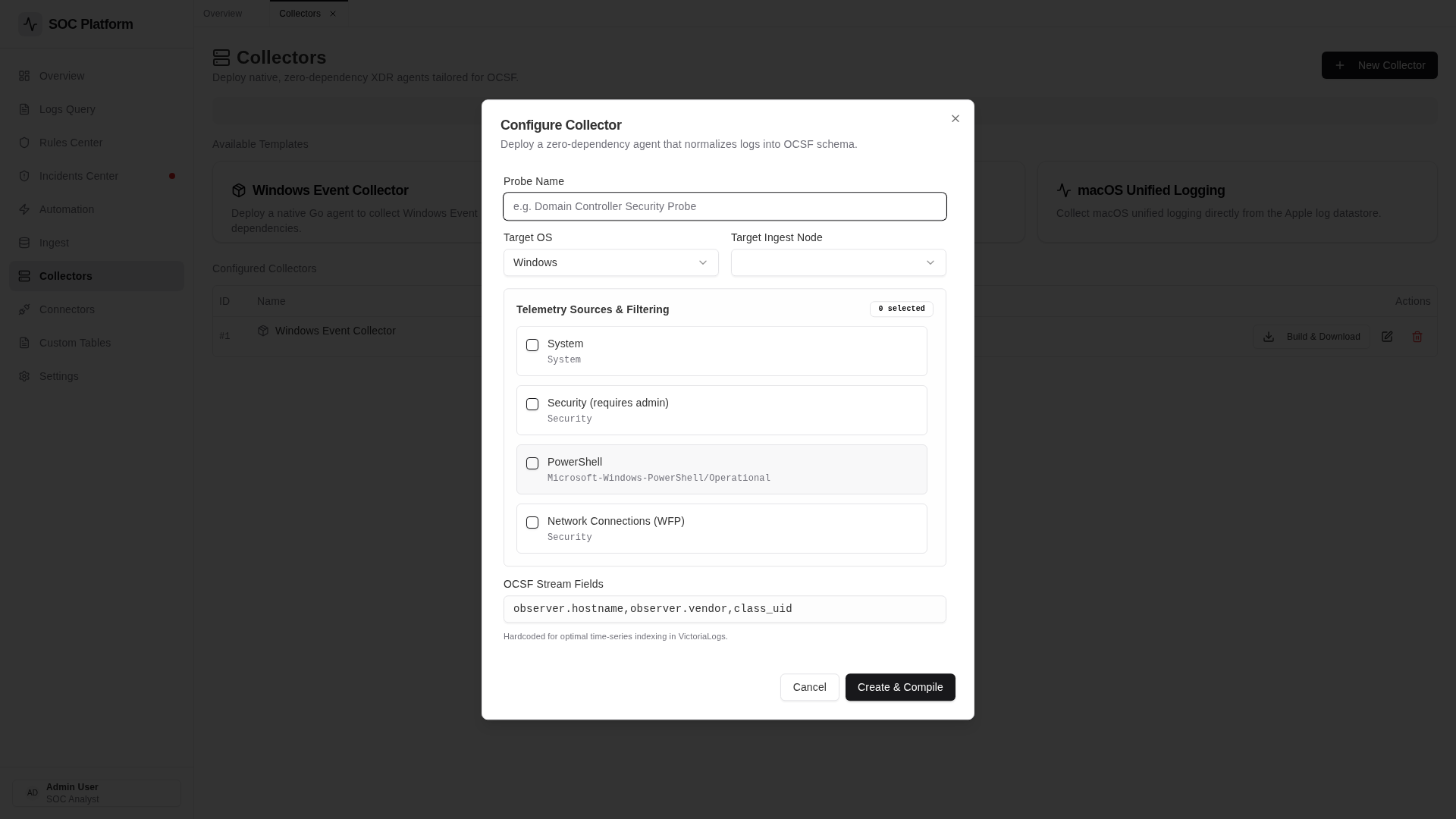Close the Collectors tab with its x
This screenshot has width=1456, height=819.
click(332, 14)
